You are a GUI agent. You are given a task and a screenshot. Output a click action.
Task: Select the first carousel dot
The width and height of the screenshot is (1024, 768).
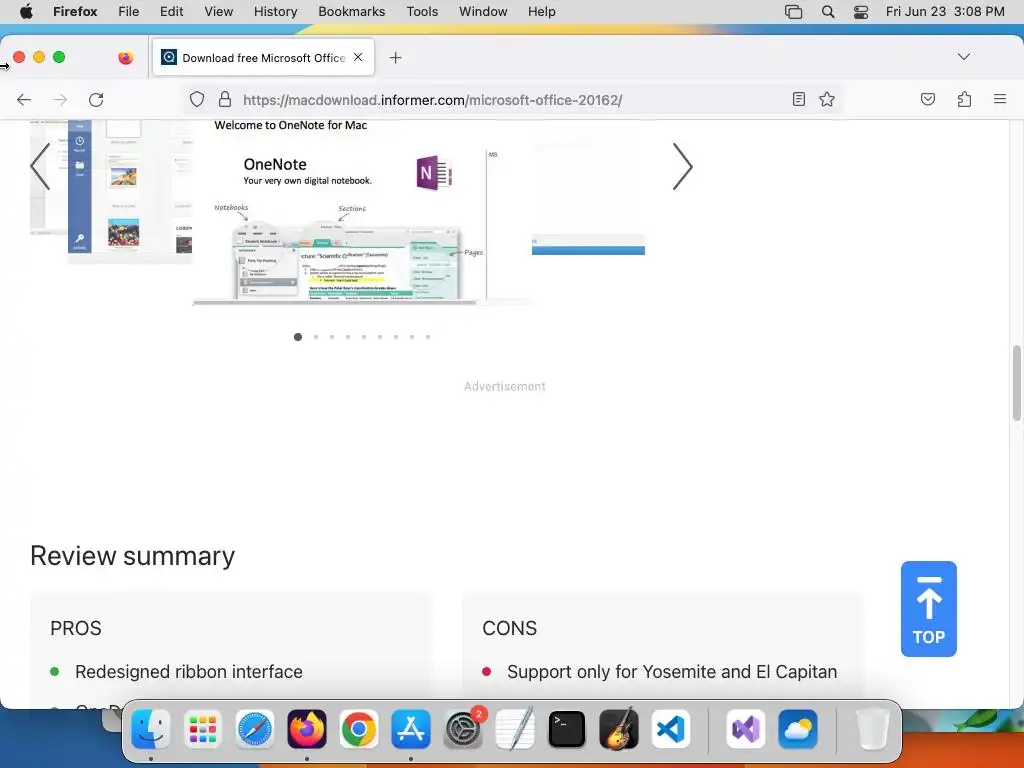[298, 337]
